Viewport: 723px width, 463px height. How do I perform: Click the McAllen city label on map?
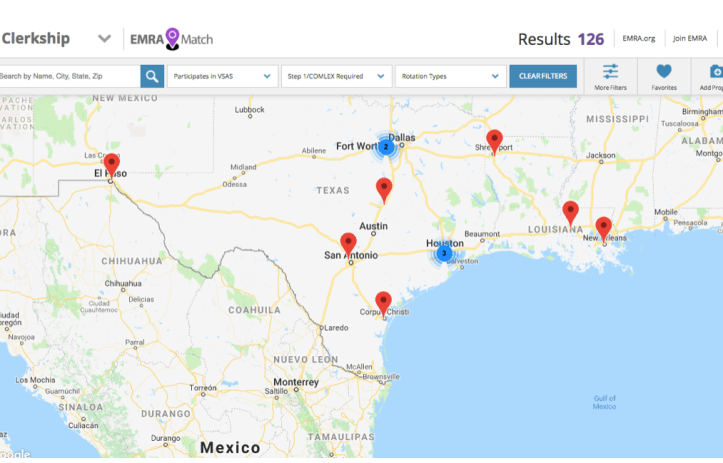(x=359, y=367)
